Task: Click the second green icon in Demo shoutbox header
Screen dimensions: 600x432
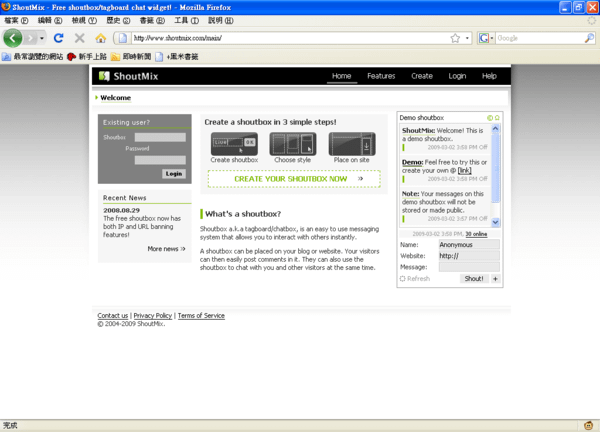Action: point(497,118)
